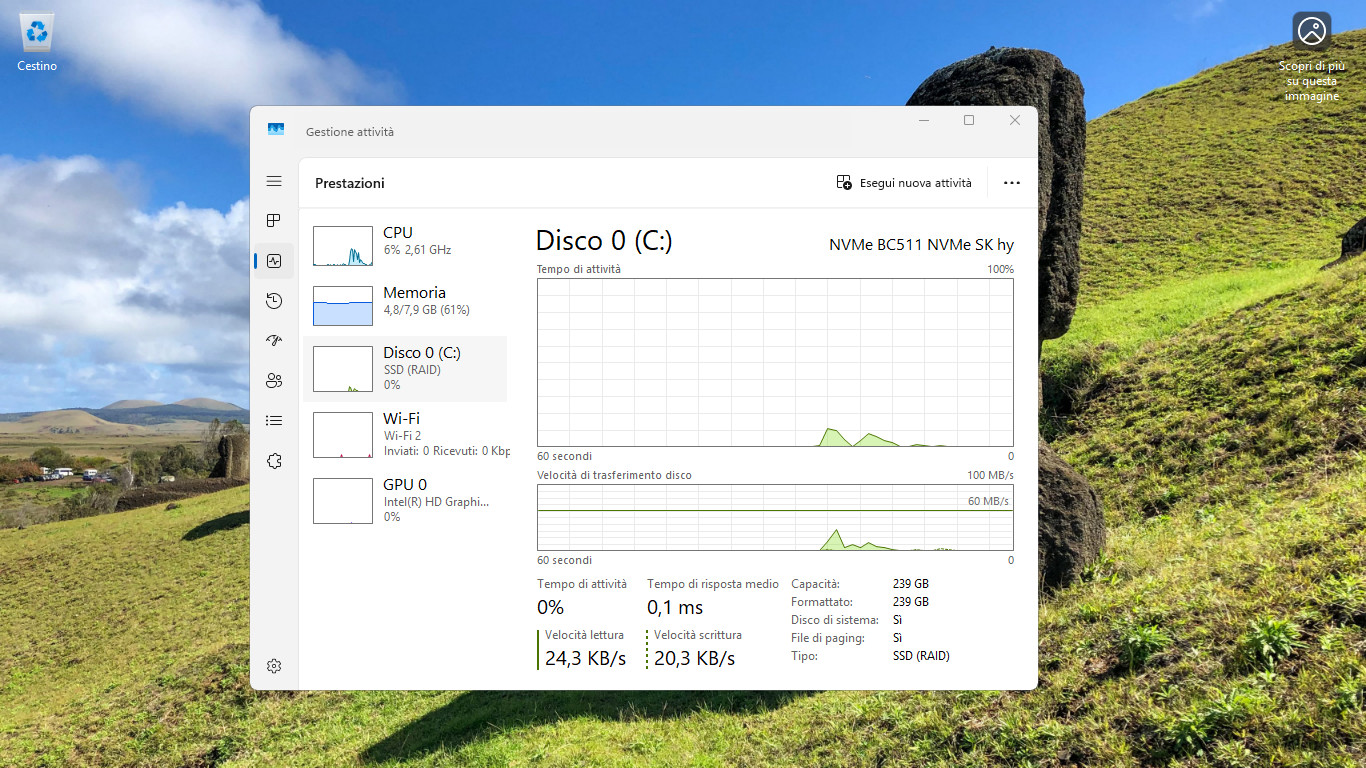This screenshot has width=1366, height=768.
Task: Click the 0,1 ms response time value
Action: point(675,608)
